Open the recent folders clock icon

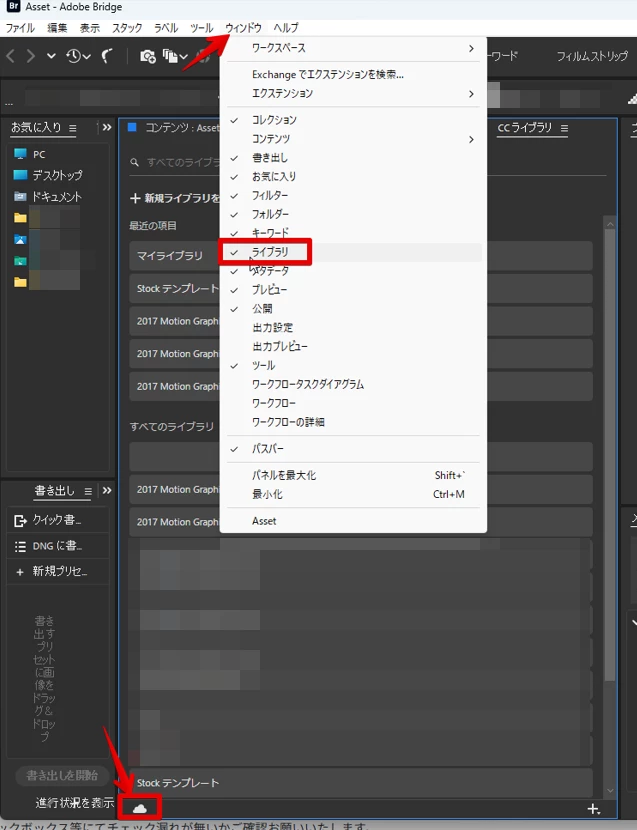point(74,55)
